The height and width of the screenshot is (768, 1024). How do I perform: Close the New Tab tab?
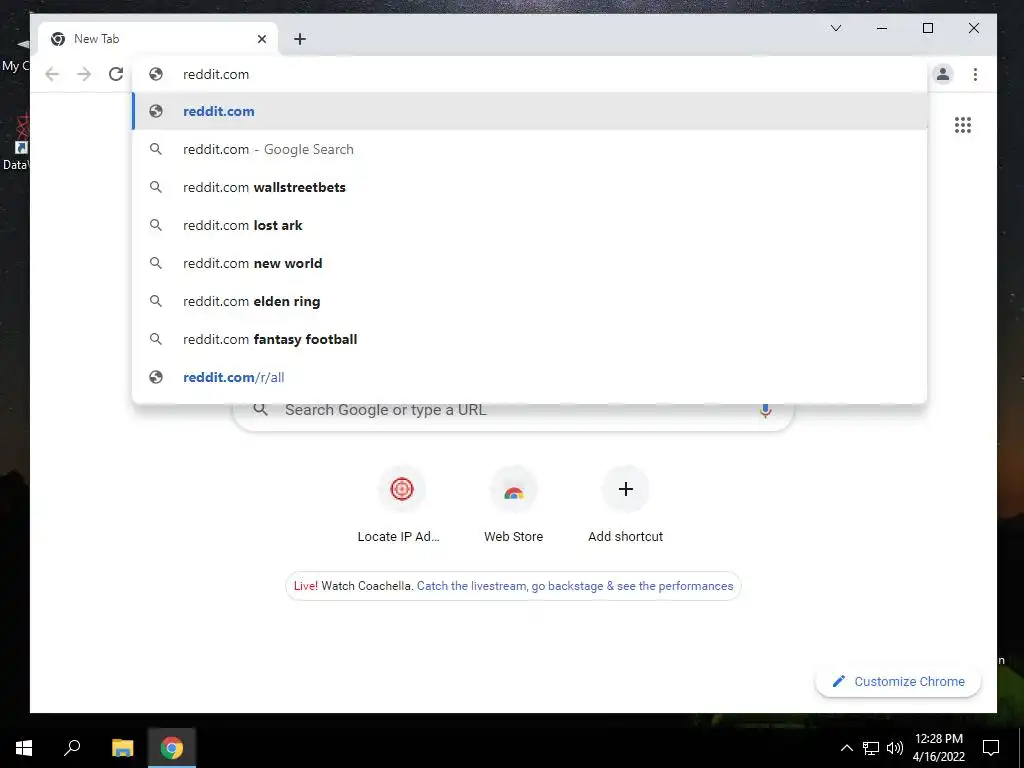point(262,39)
